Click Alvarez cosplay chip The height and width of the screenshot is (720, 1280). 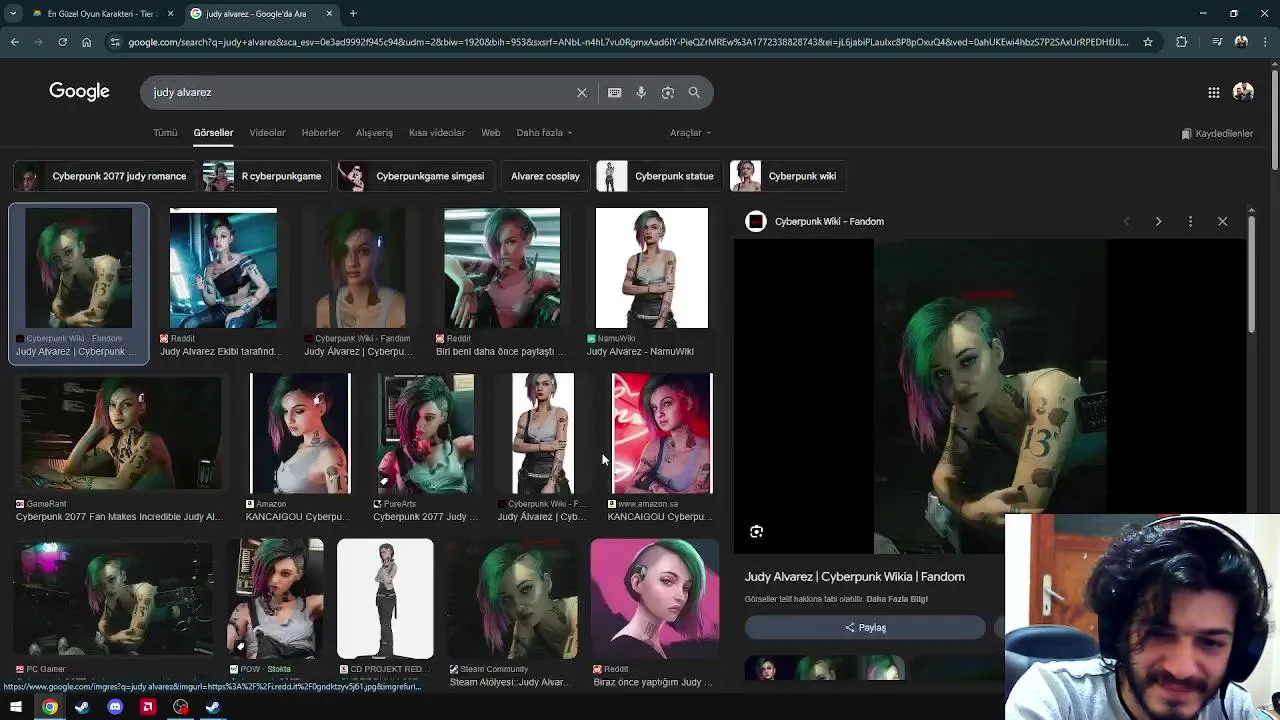[545, 176]
